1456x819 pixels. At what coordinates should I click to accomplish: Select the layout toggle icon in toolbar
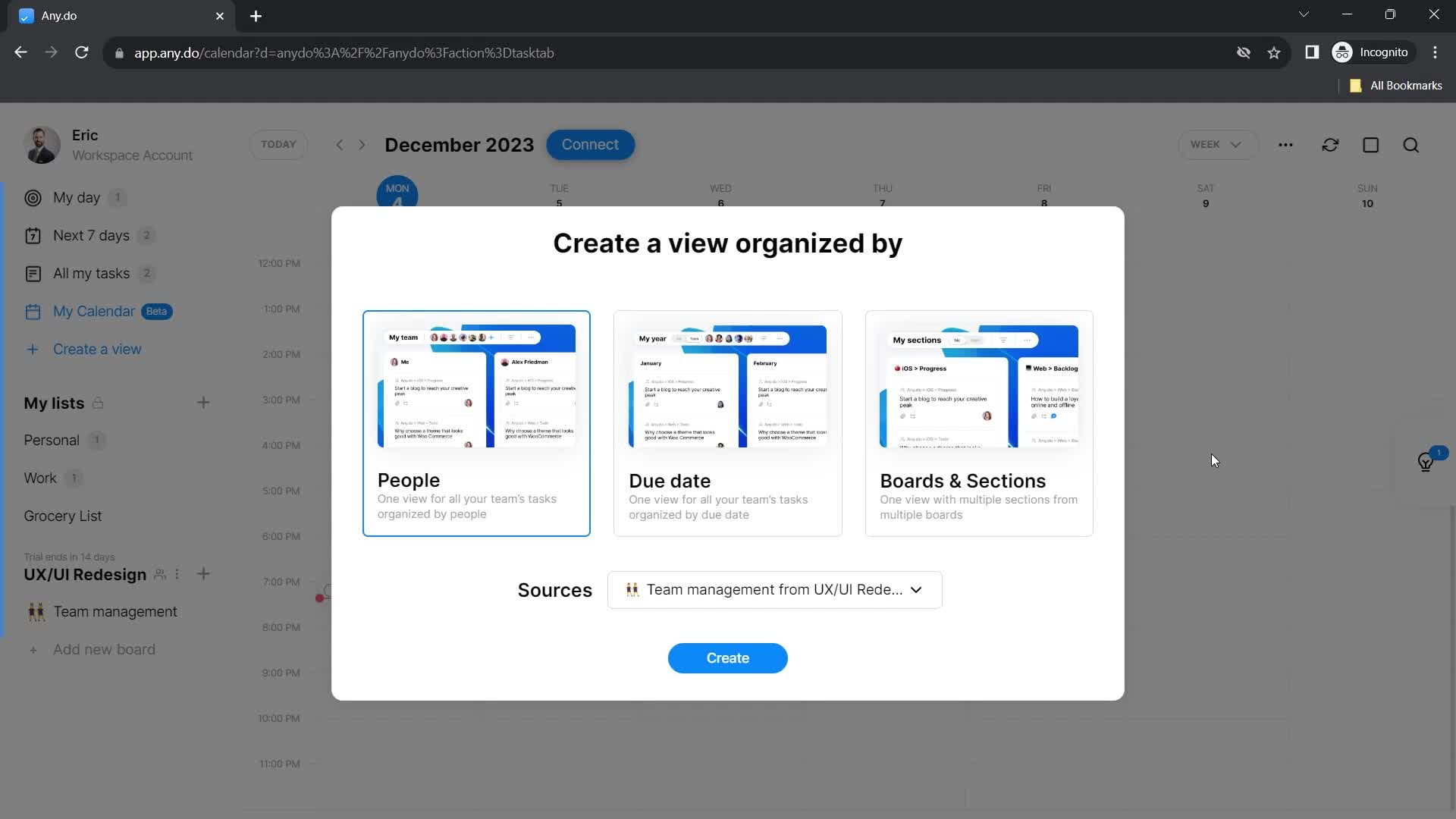(1371, 145)
